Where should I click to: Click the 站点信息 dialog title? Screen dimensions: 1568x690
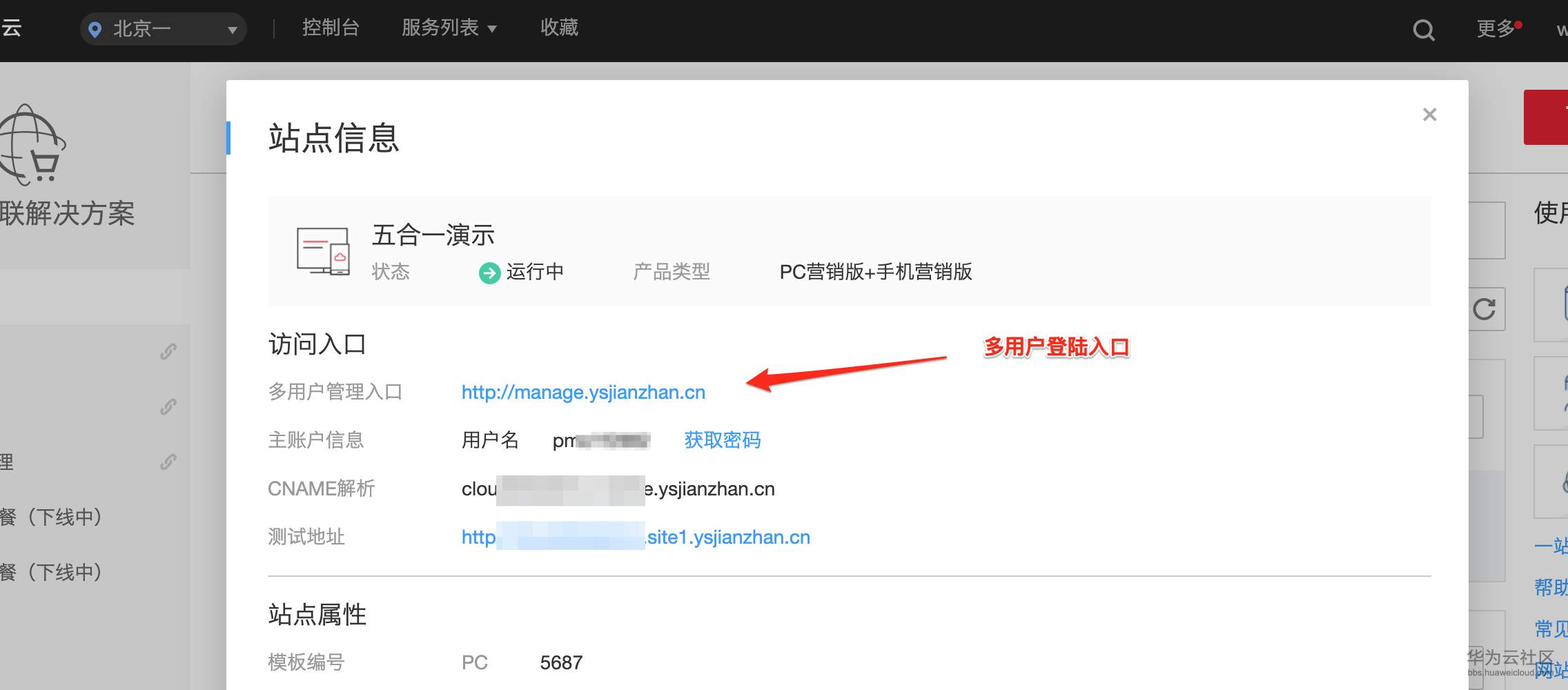coord(334,138)
